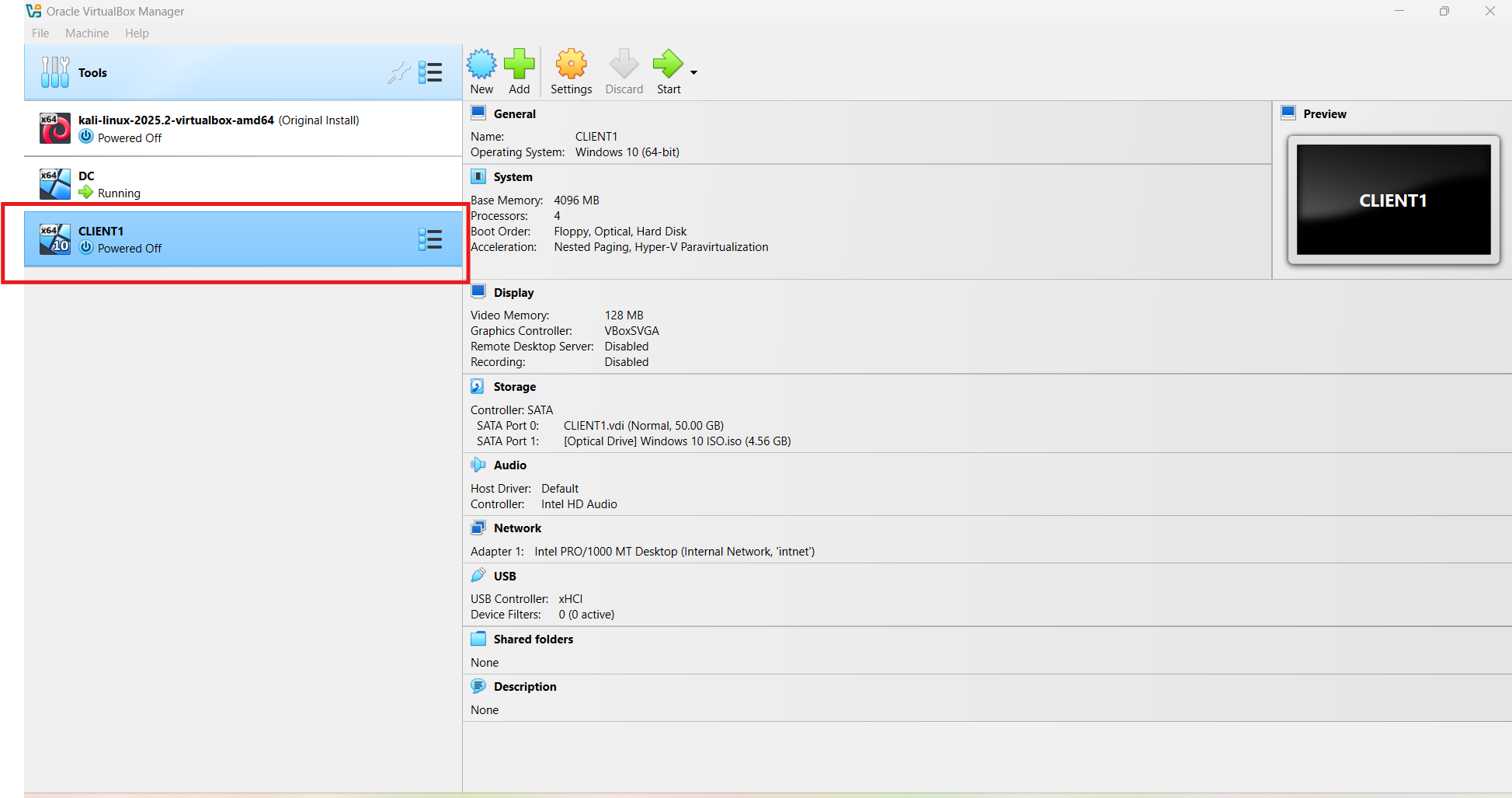
Task: Click the green Add machine icon
Action: (519, 64)
